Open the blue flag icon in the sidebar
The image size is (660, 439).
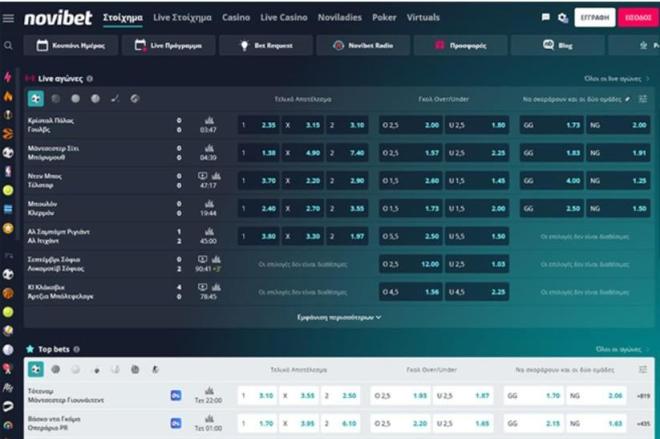pyautogui.click(x=8, y=209)
